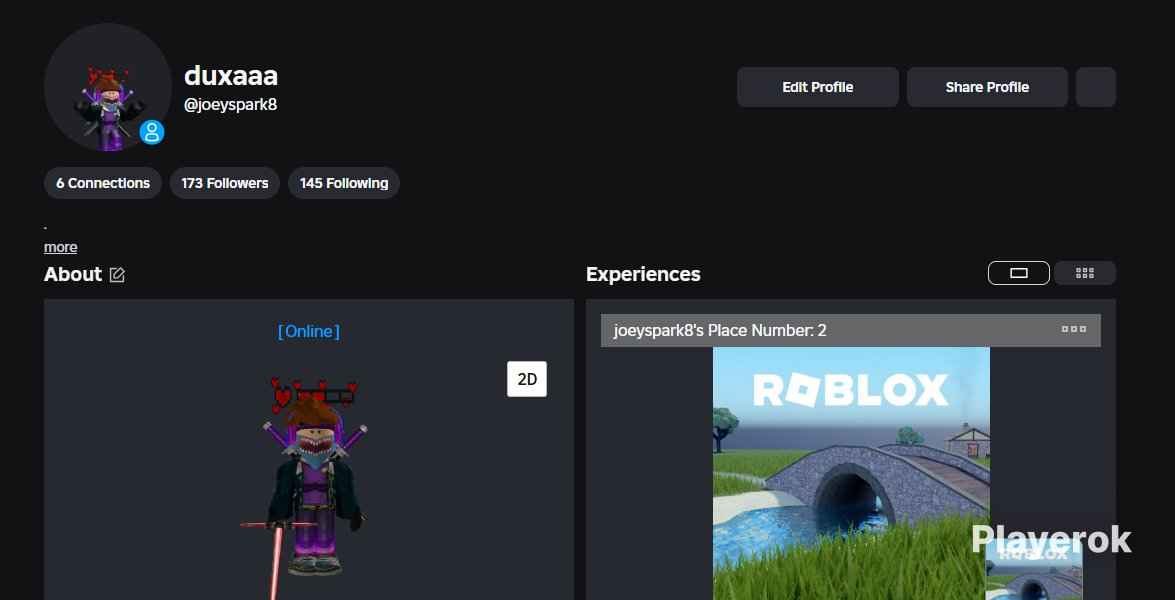1175x600 pixels.
Task: Click the Edit Profile button
Action: [817, 87]
